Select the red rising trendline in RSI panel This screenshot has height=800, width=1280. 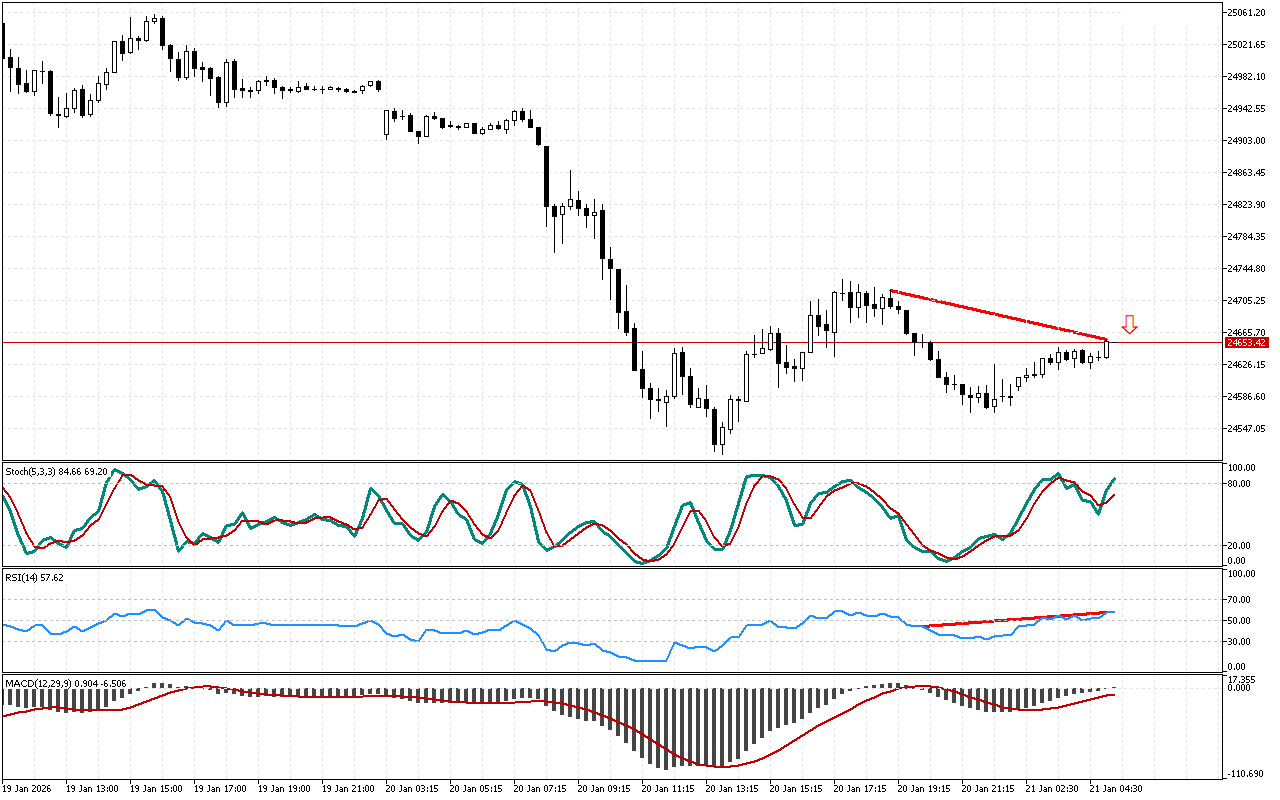[1018, 619]
